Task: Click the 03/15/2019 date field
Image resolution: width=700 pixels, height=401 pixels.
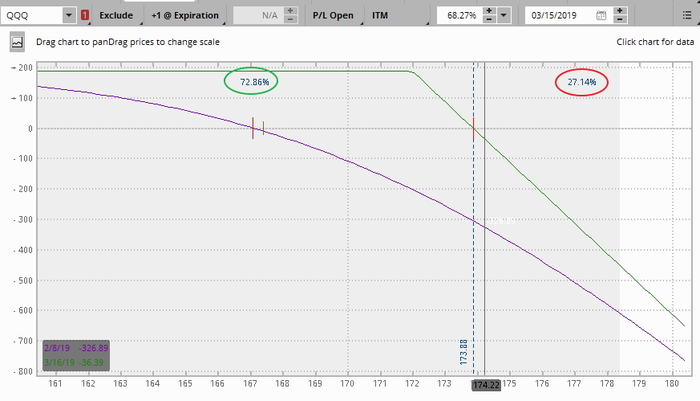Action: 560,15
